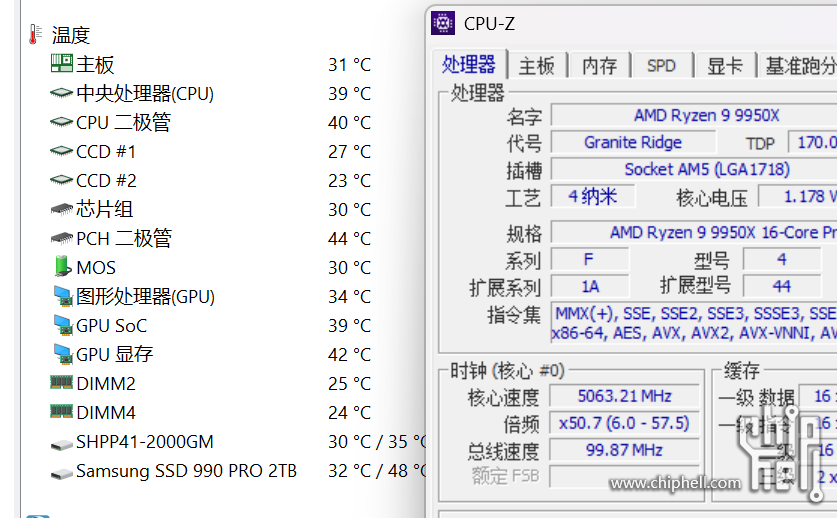Click the green capacitor icon beside MOS

coord(63,266)
